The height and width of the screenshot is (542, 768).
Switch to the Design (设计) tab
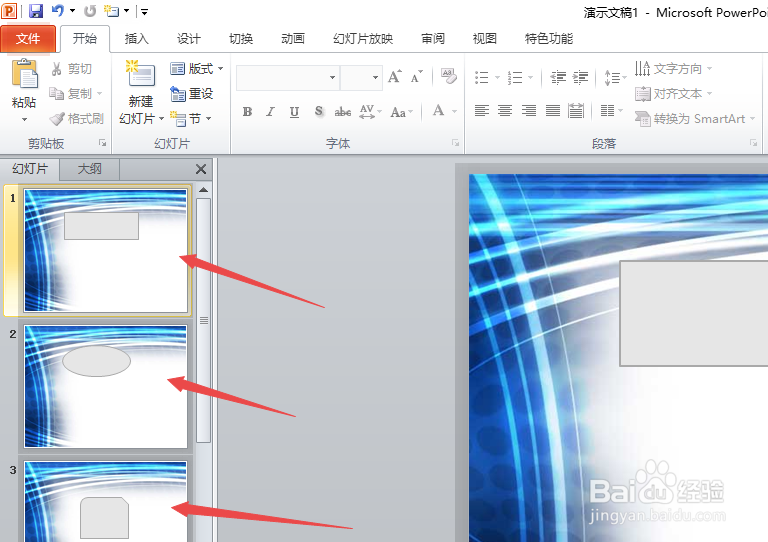coord(189,39)
